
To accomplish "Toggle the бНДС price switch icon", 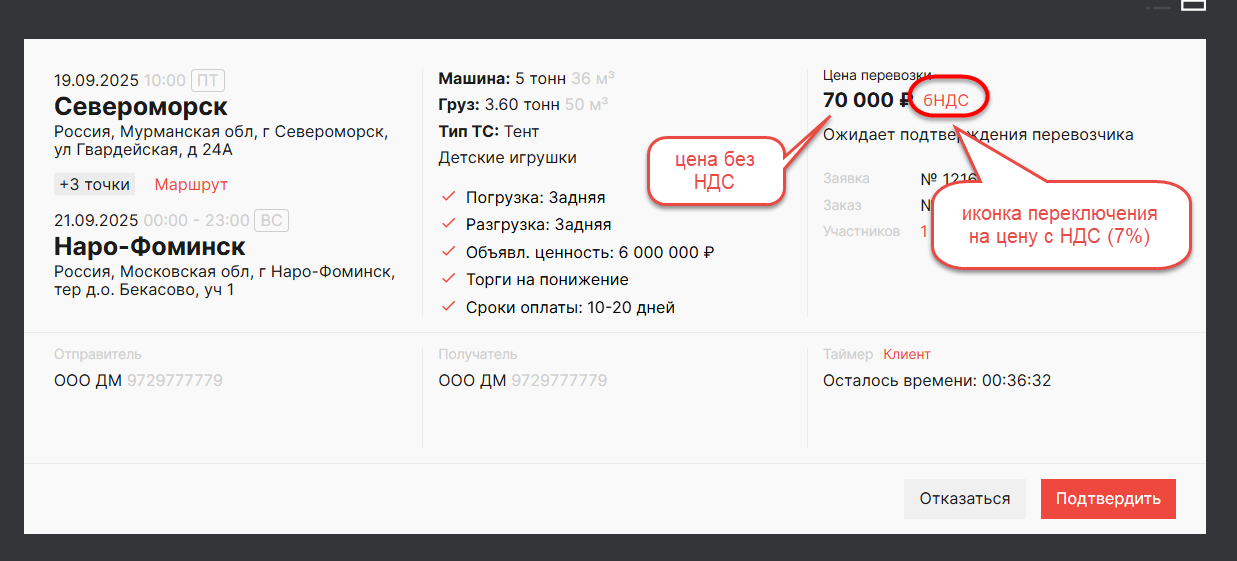I will 946,100.
